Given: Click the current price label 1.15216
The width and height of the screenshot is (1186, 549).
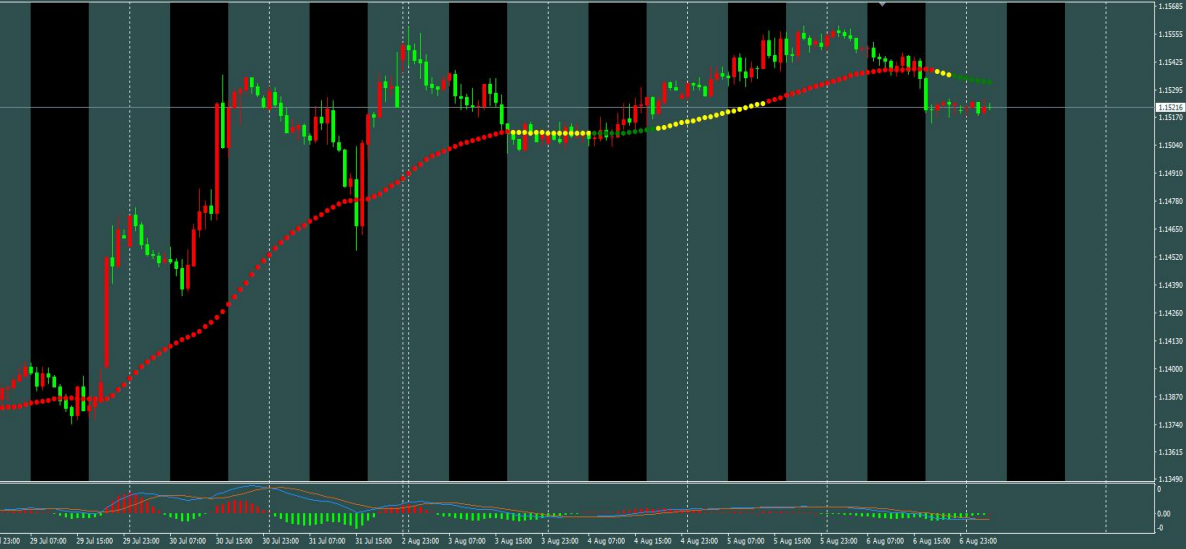Looking at the screenshot, I should pos(1170,107).
